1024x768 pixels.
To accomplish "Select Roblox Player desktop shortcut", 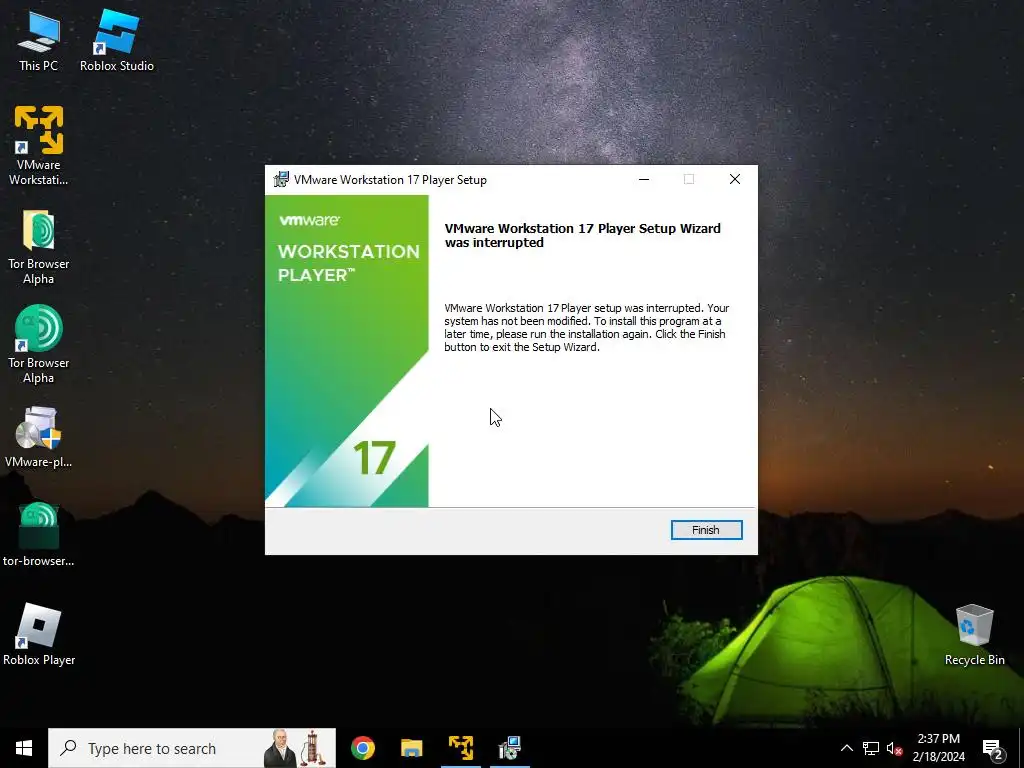I will pos(39,634).
